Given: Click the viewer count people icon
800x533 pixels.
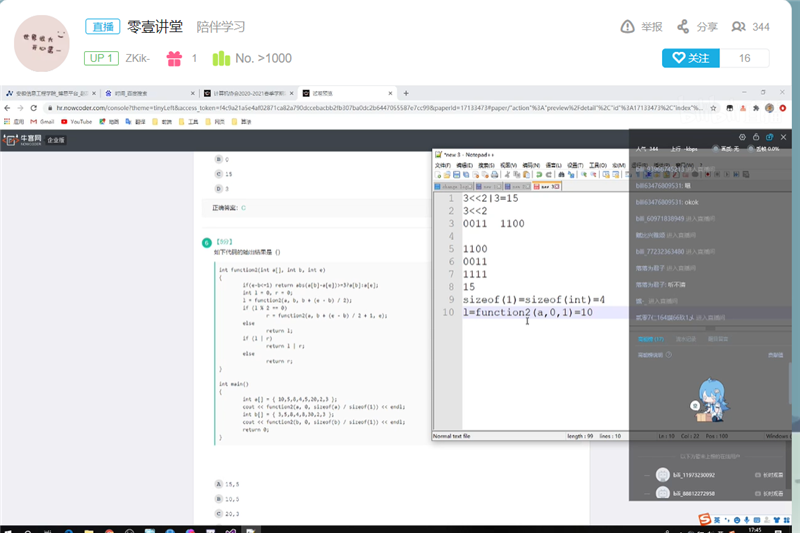Looking at the screenshot, I should (739, 27).
